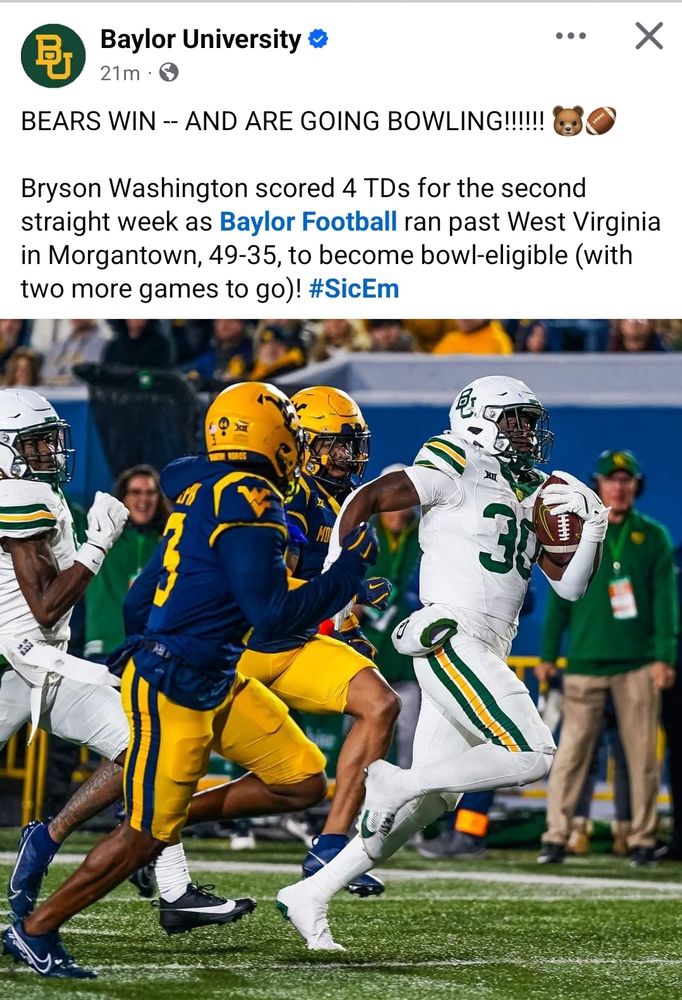Screen dimensions: 682x1000
Task: Click the football carried by the Baylor runner
Action: click(557, 520)
